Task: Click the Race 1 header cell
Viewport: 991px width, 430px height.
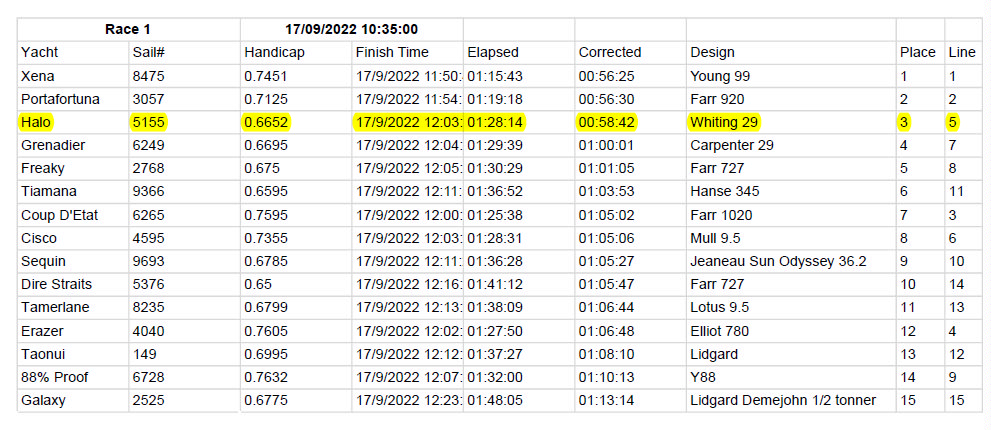Action: pos(128,29)
